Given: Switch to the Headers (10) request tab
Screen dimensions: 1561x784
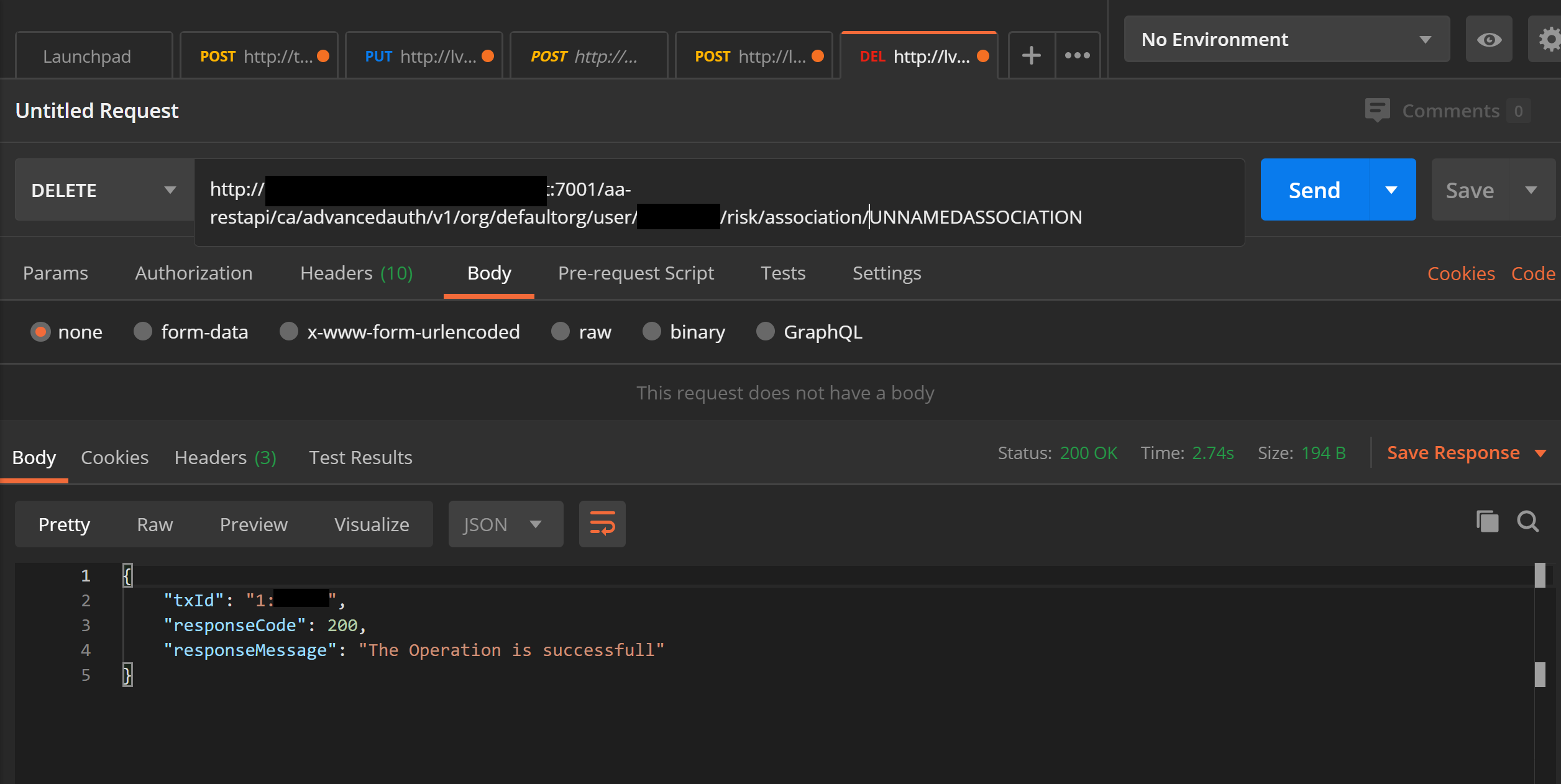Looking at the screenshot, I should point(356,273).
